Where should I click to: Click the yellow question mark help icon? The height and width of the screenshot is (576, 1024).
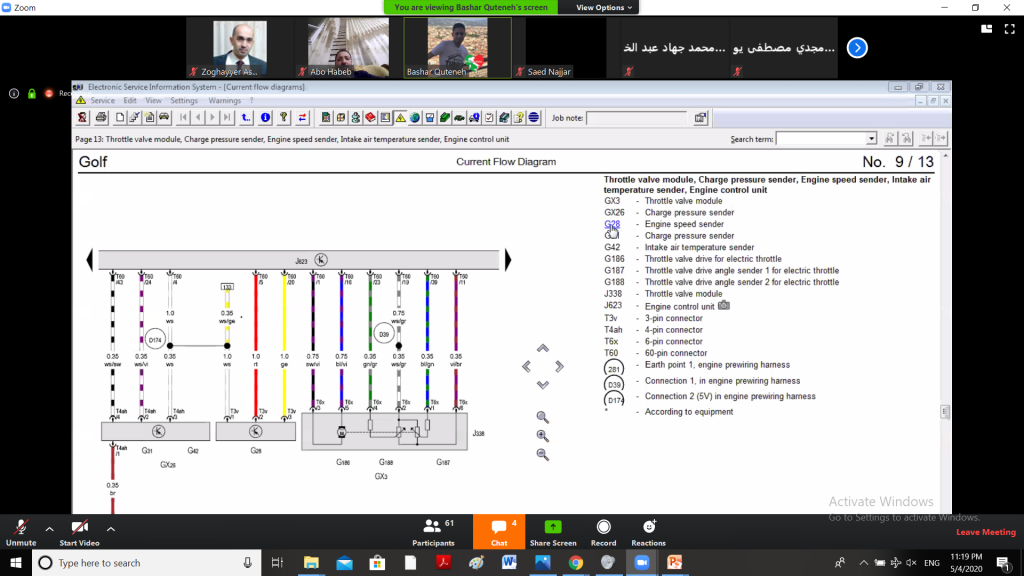(283, 118)
